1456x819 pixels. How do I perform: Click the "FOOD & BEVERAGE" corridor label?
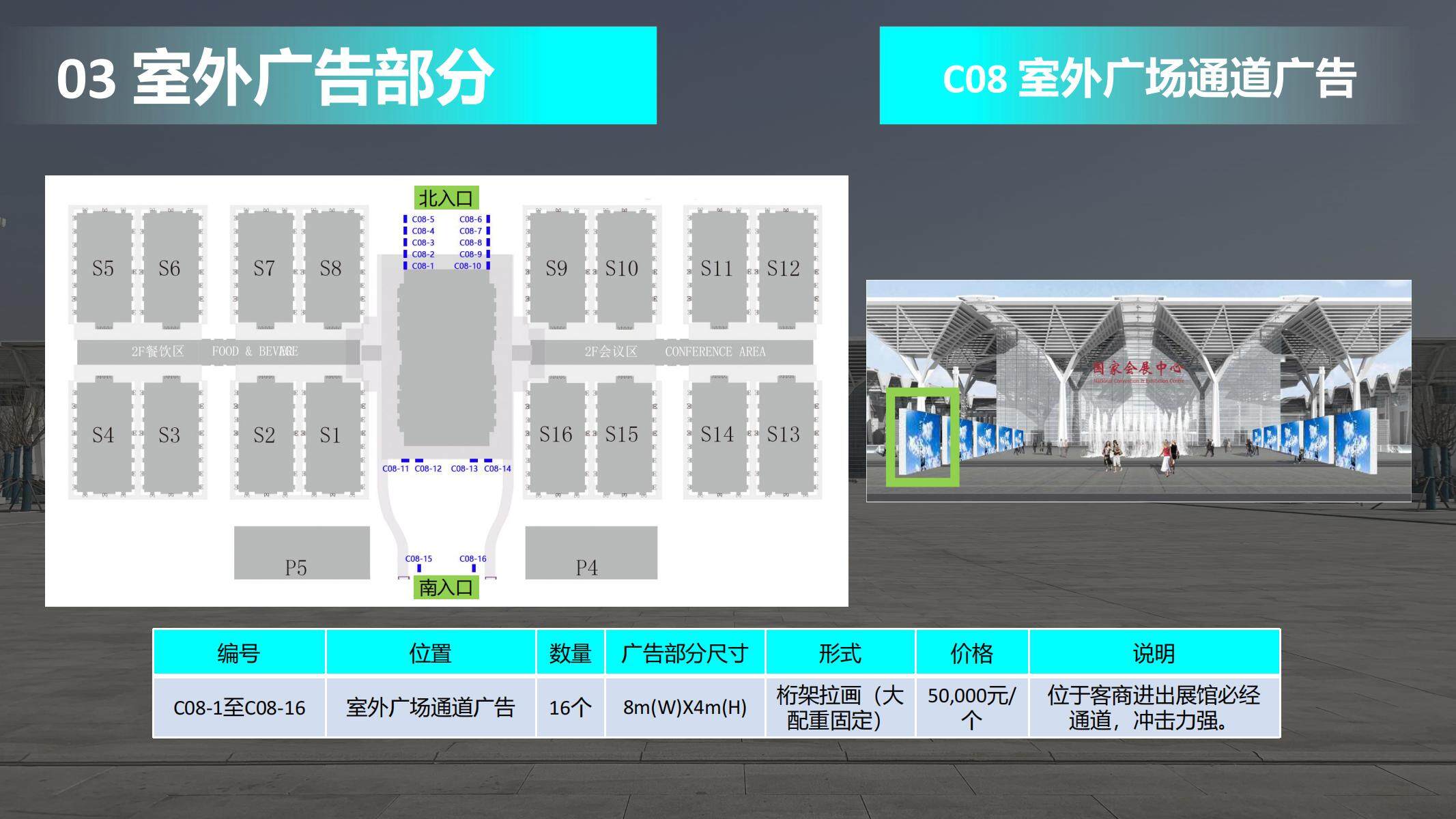255,351
